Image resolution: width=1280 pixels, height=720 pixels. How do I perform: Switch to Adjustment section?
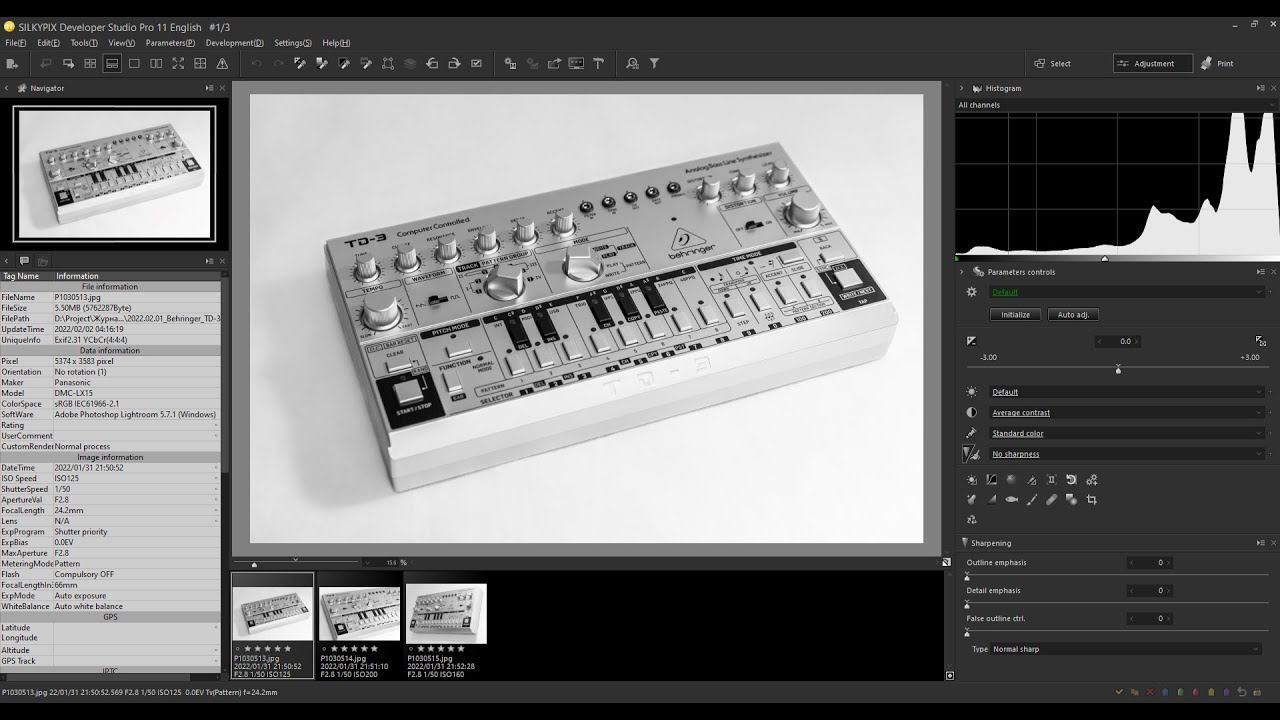[x=1153, y=63]
